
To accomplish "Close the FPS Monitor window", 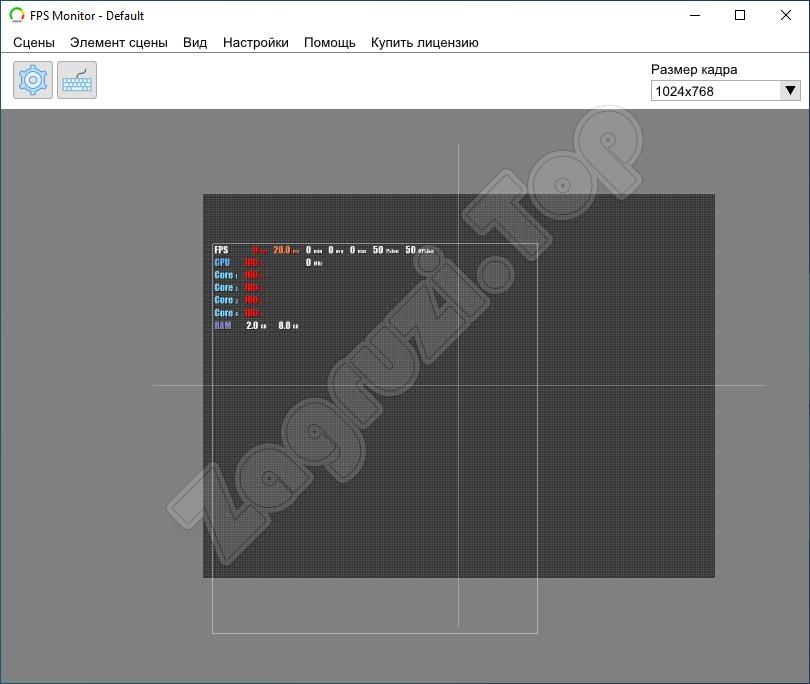I will pyautogui.click(x=786, y=15).
